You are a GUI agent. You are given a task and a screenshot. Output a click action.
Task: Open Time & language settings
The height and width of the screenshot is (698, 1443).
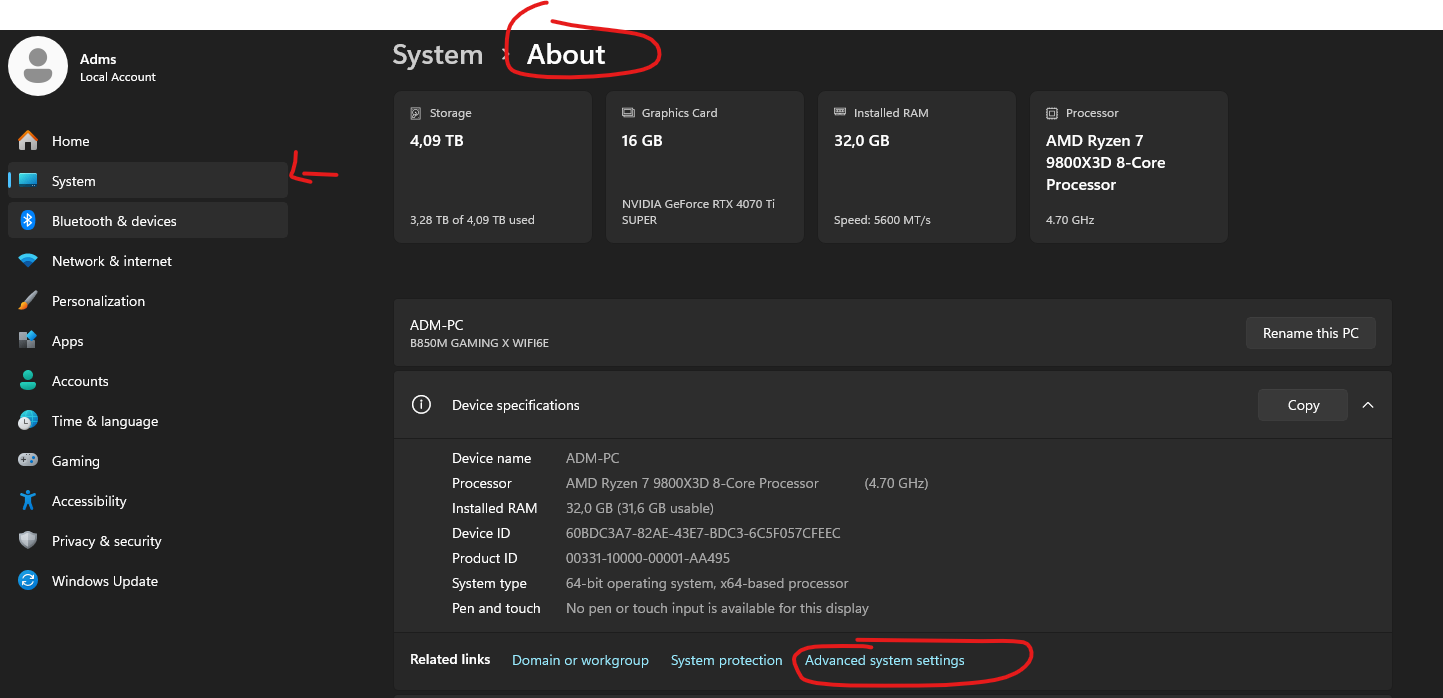pyautogui.click(x=148, y=421)
